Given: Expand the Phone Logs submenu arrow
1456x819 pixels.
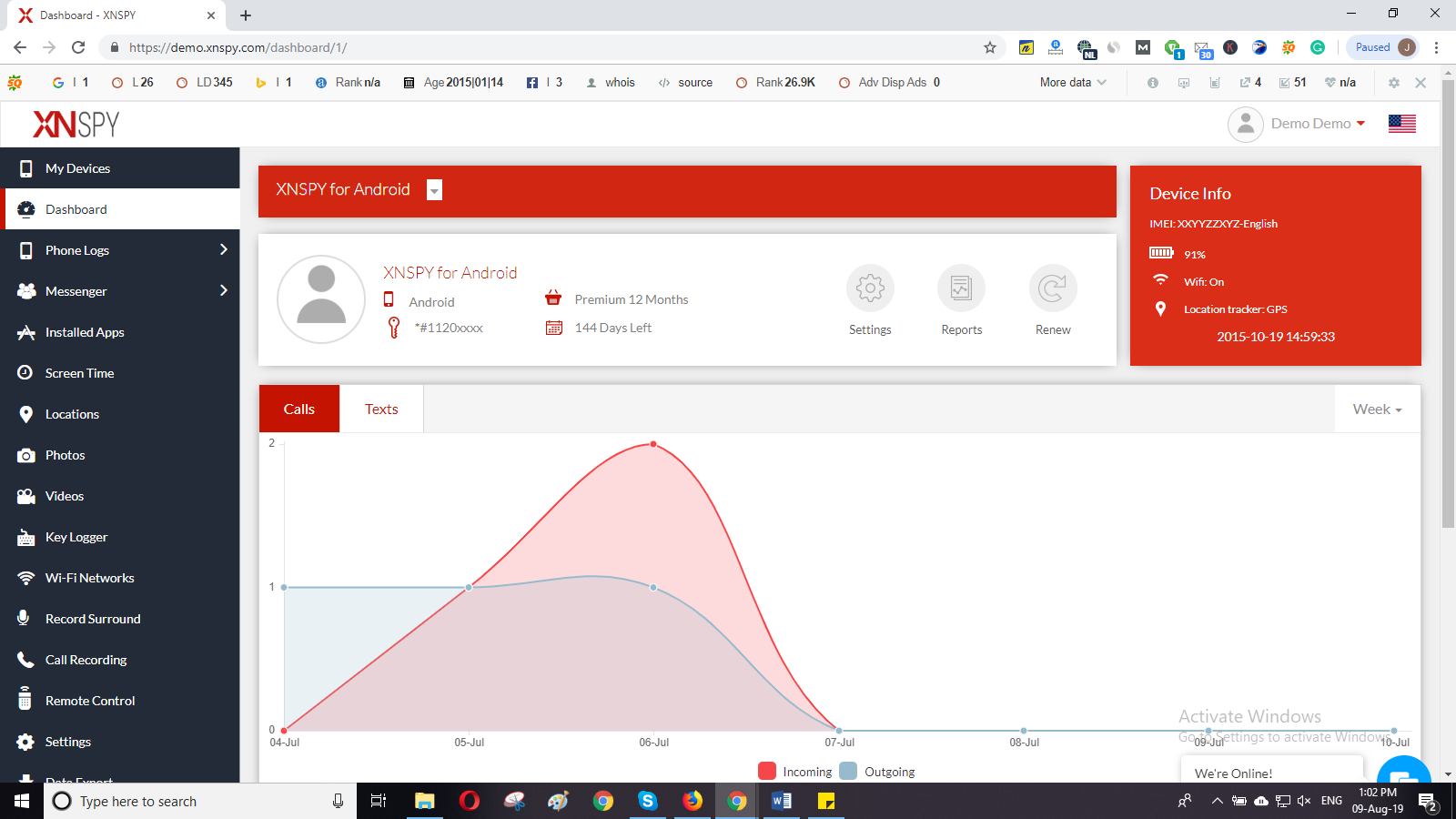Looking at the screenshot, I should pyautogui.click(x=223, y=249).
